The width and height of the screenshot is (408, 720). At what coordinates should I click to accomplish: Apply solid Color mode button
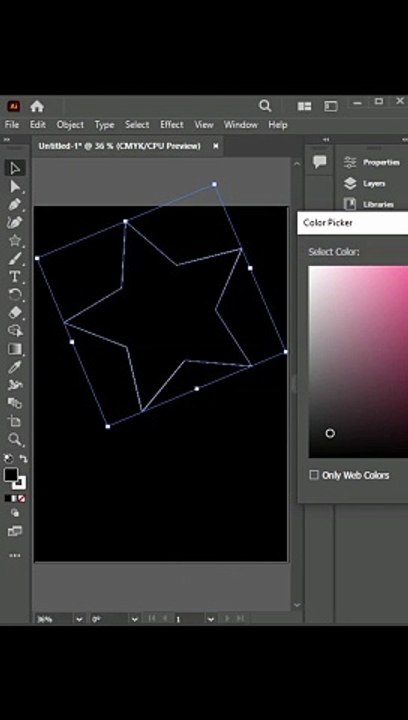pyautogui.click(x=7, y=498)
